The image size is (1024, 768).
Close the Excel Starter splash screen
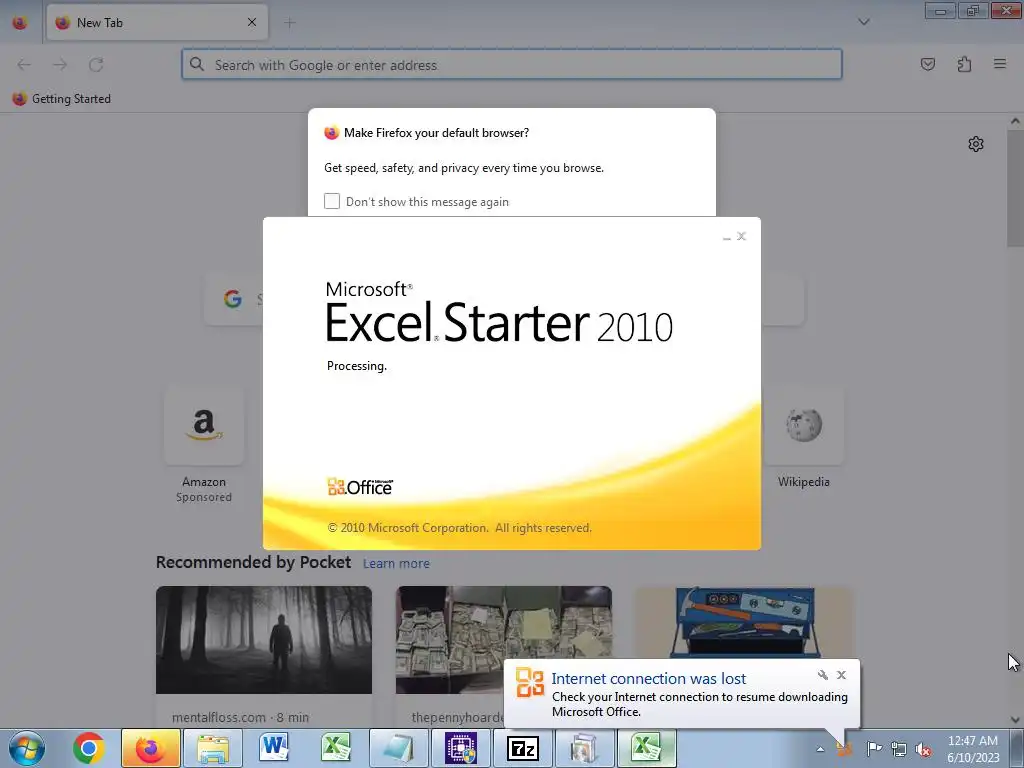[x=741, y=236]
